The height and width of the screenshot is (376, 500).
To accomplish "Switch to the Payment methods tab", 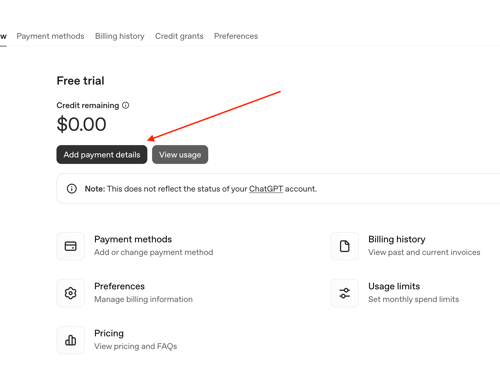I will click(x=50, y=36).
